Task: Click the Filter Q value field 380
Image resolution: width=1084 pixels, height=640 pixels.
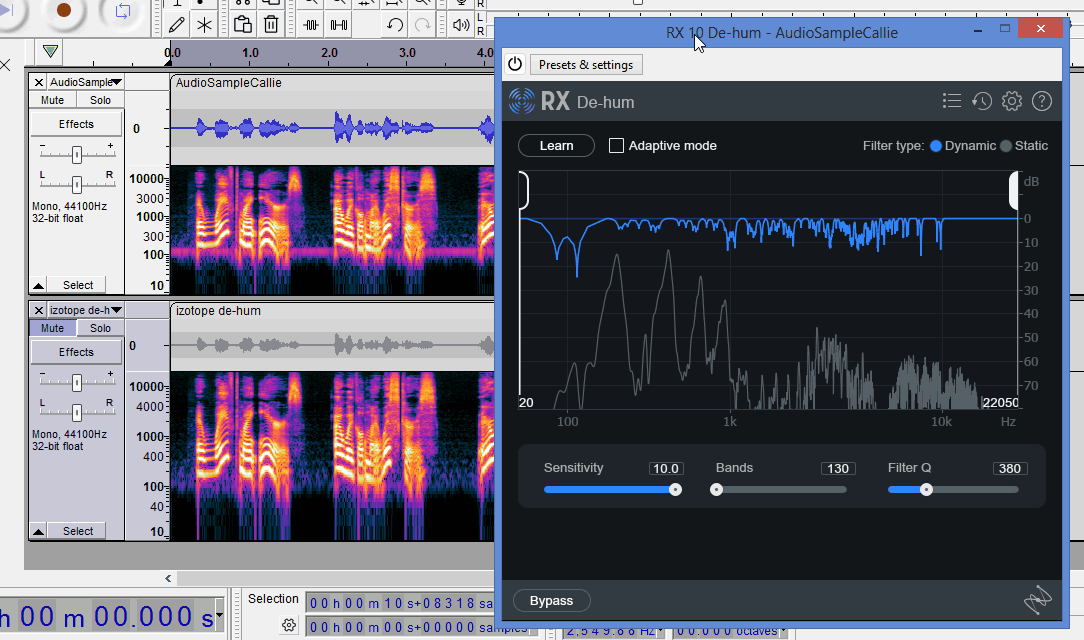Action: coord(1010,469)
